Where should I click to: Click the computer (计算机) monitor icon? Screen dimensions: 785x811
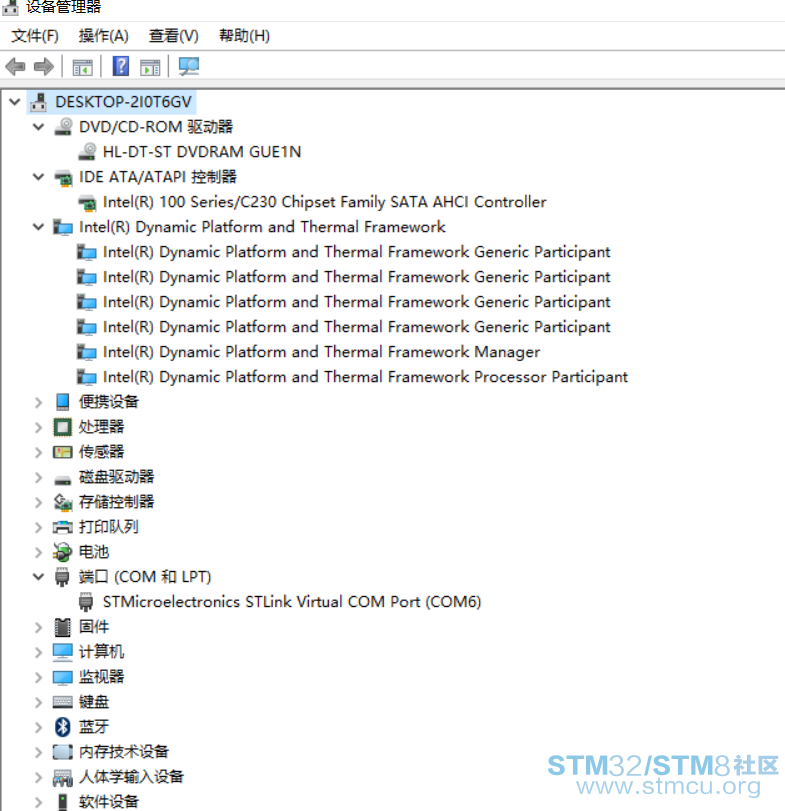[x=63, y=652]
